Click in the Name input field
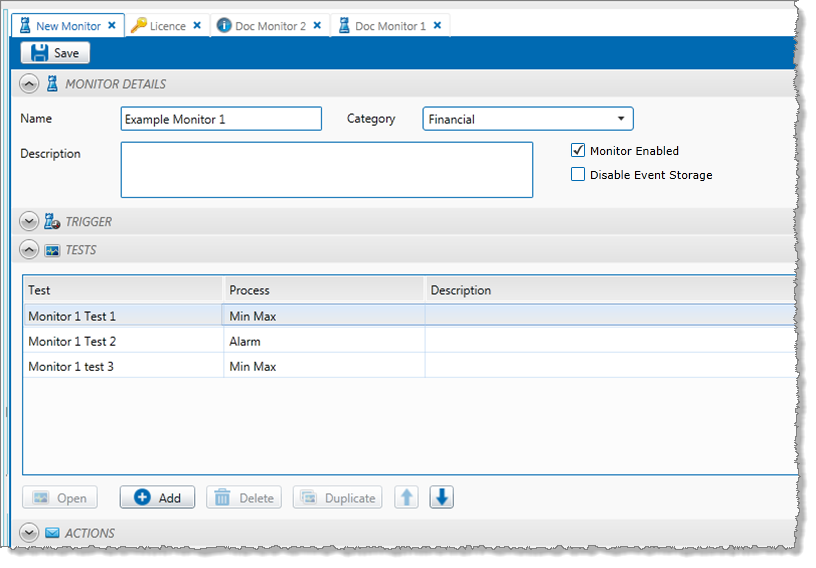This screenshot has width=816, height=568. (x=221, y=119)
